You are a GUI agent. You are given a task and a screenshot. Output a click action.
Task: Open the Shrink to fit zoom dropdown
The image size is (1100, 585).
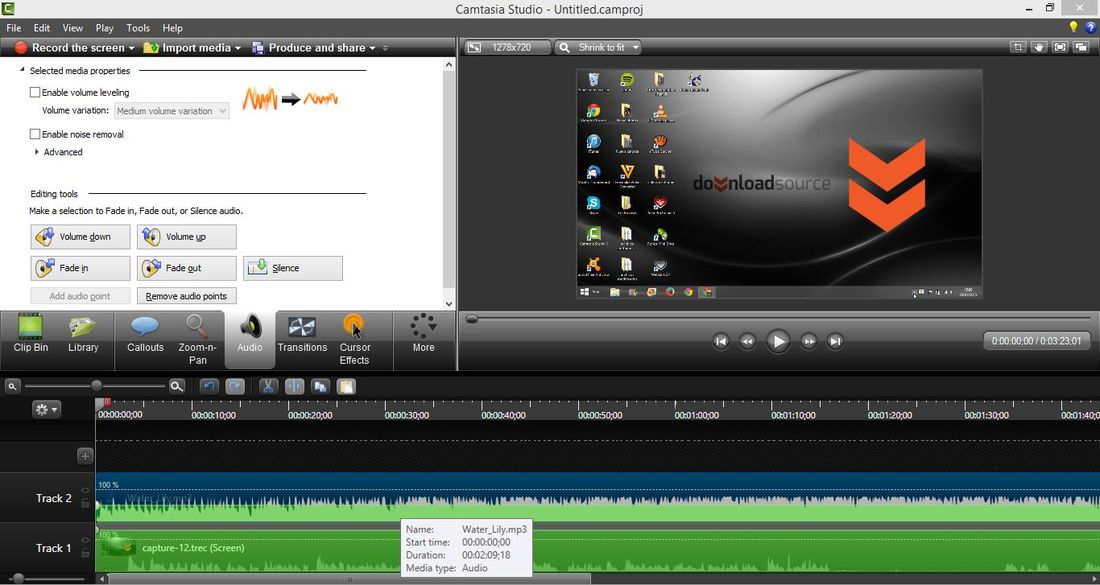tap(598, 47)
